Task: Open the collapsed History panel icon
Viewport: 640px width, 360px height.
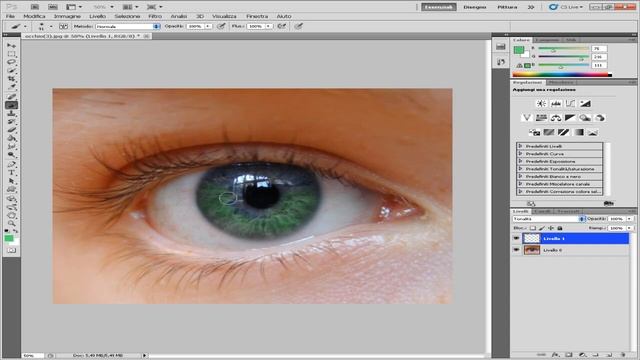Action: [501, 62]
